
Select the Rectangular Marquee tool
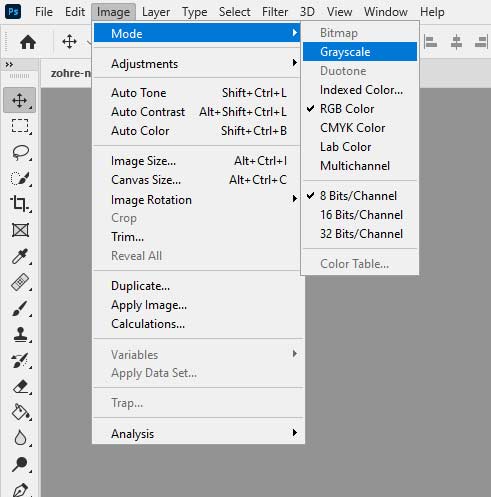pos(20,126)
